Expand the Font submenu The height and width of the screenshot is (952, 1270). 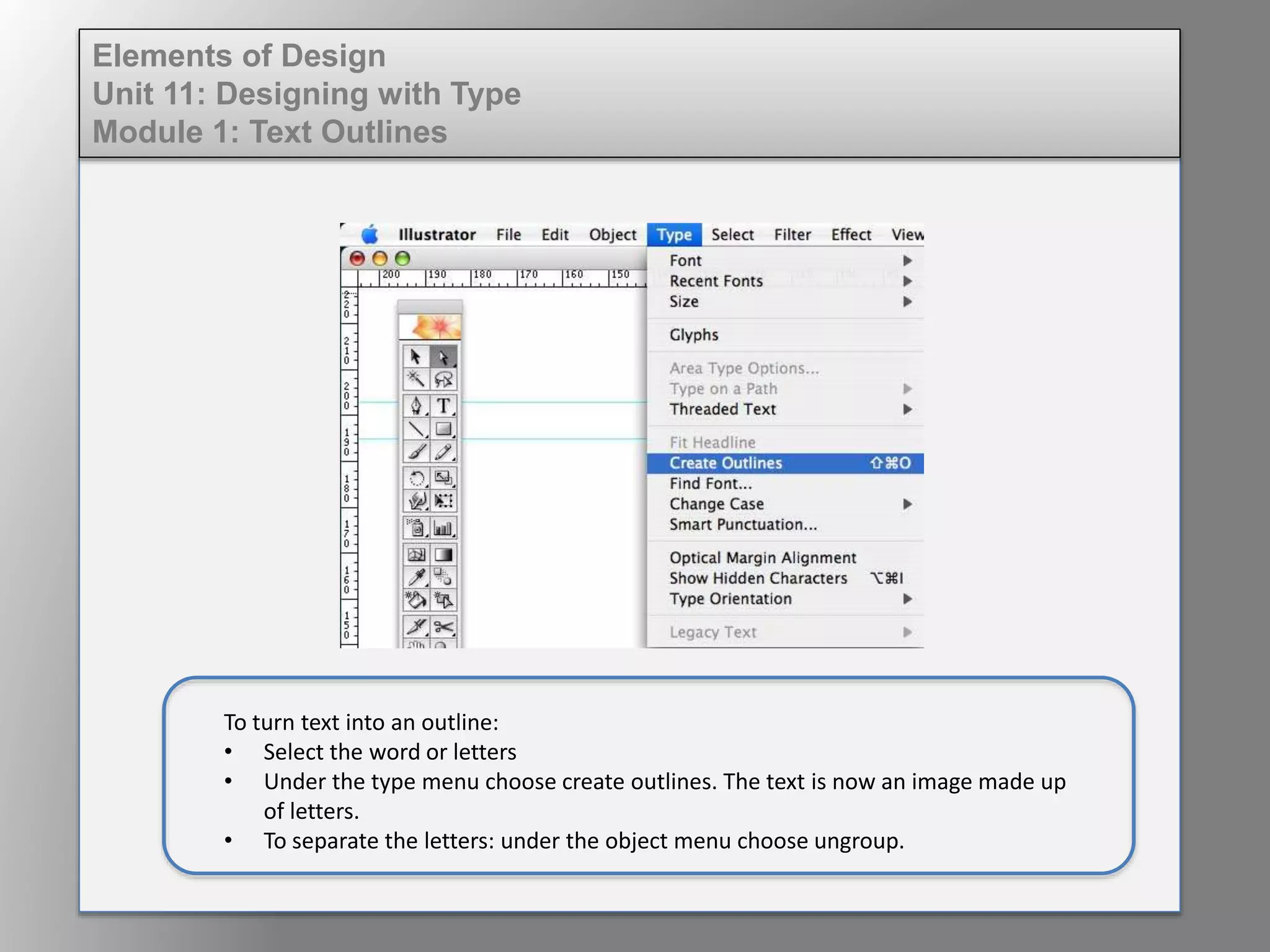786,260
